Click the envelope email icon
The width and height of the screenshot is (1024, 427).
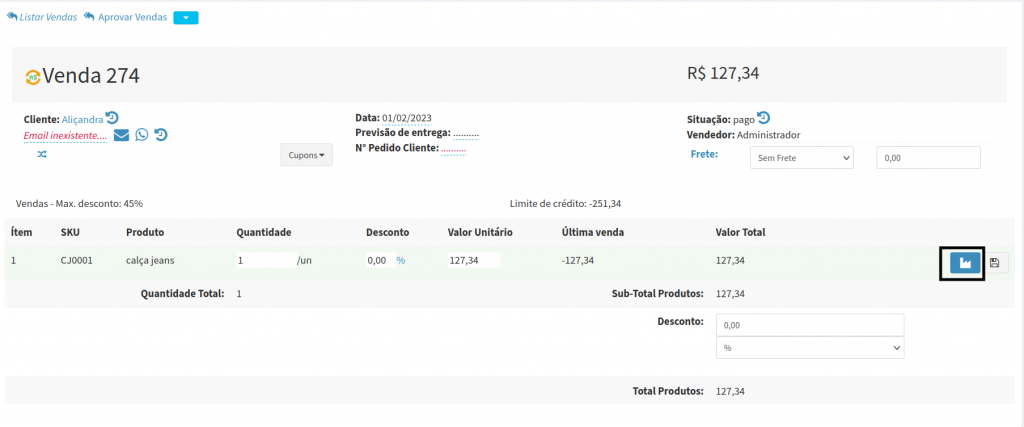[x=121, y=135]
